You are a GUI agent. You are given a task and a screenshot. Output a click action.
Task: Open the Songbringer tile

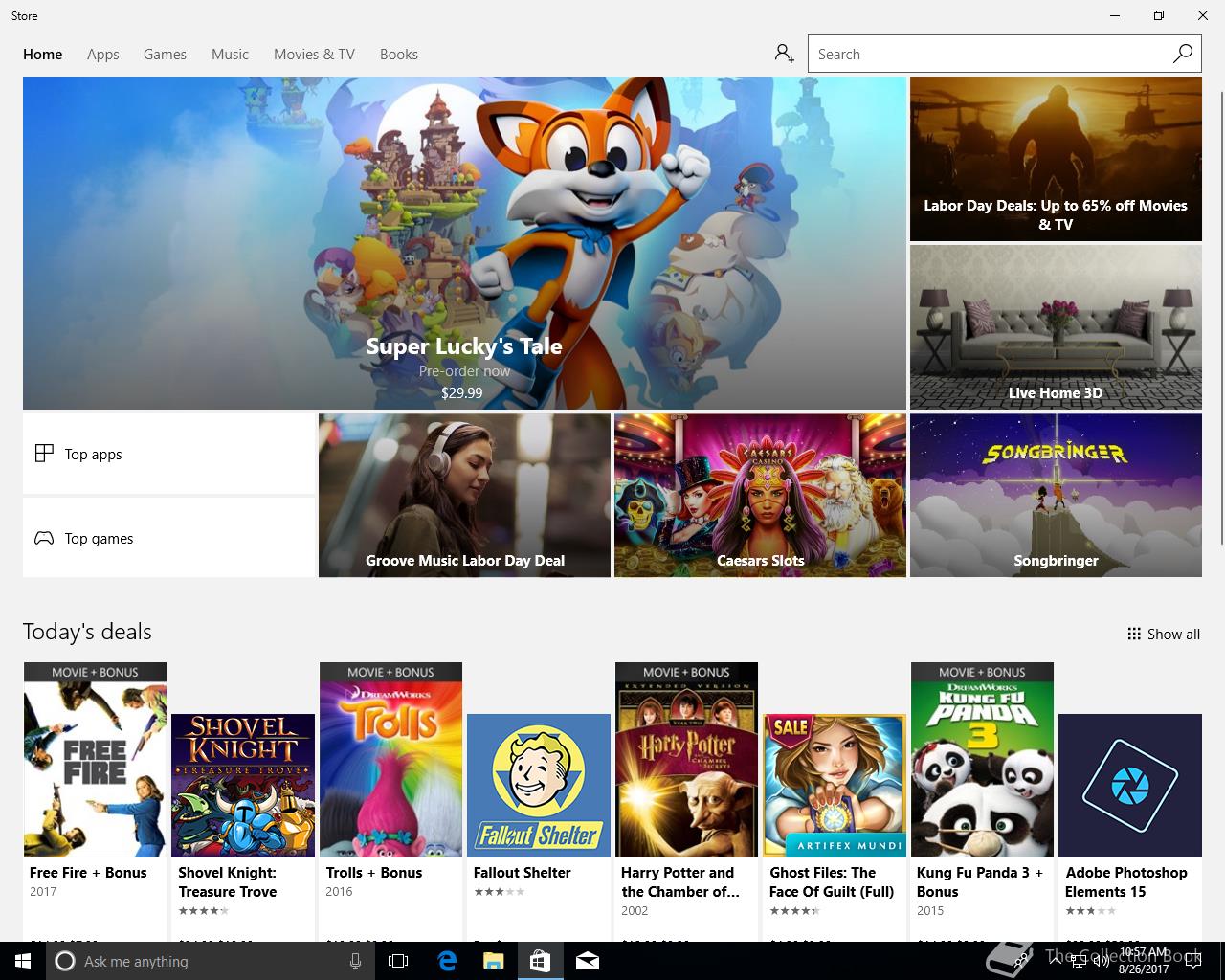click(x=1056, y=496)
